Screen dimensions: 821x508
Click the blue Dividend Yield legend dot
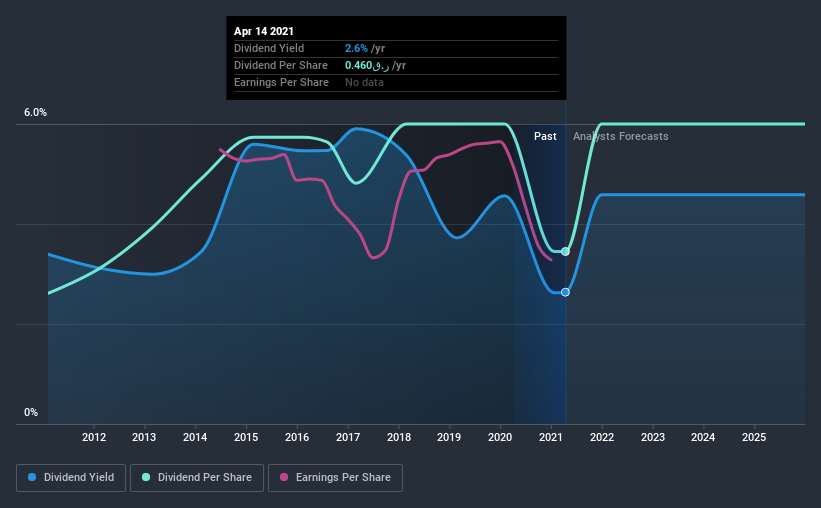pyautogui.click(x=32, y=477)
